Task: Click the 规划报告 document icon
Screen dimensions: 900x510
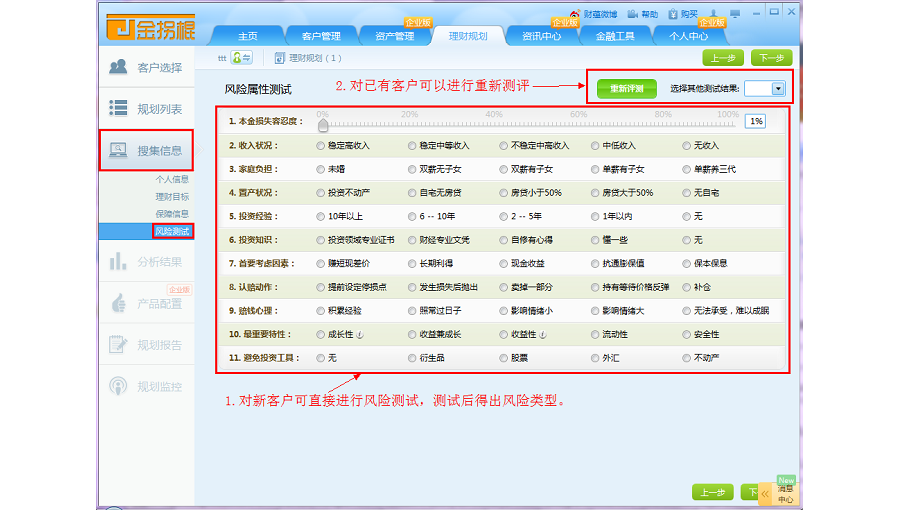Action: 118,344
